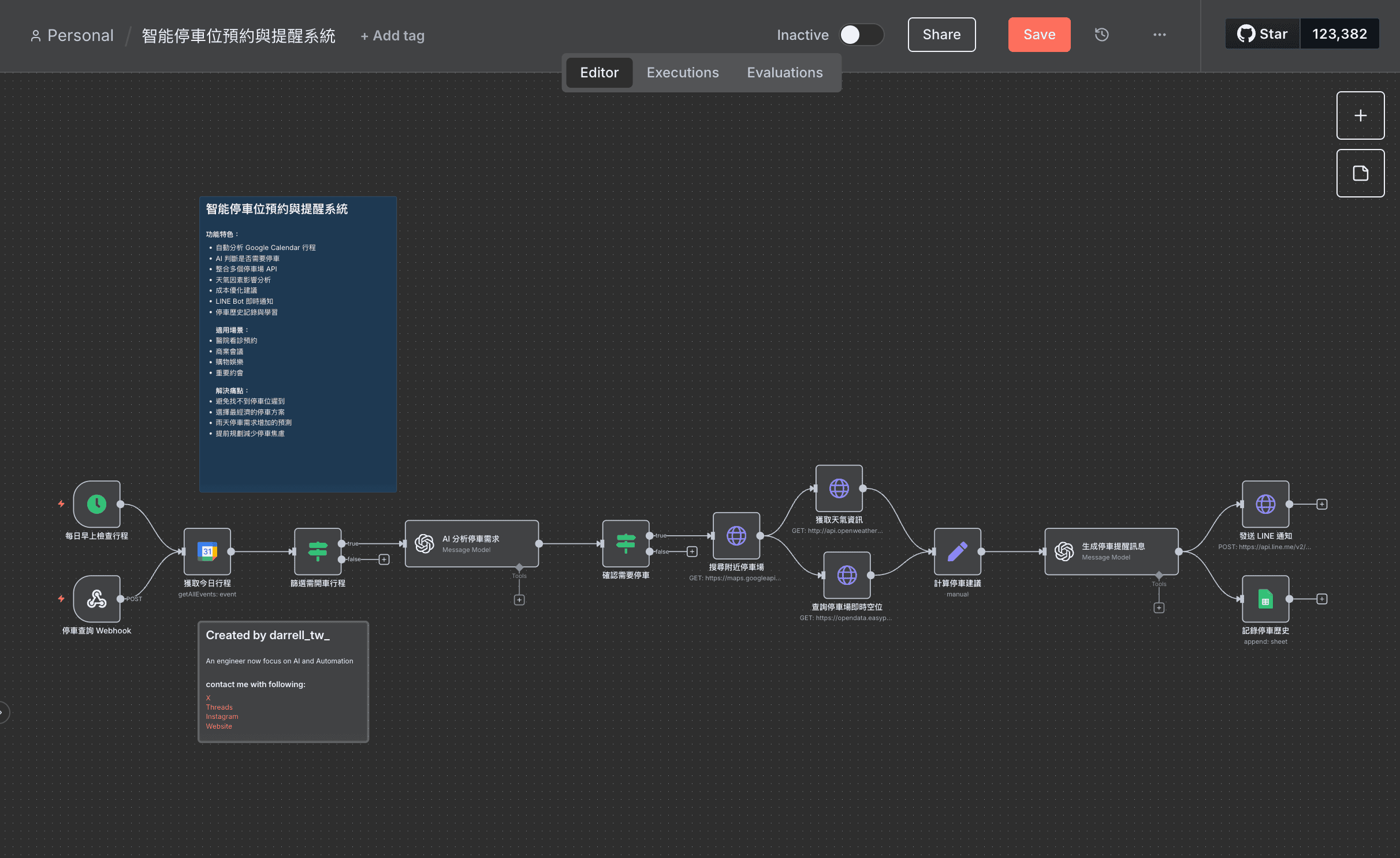Switch to the Executions tab
The image size is (1400, 858).
pyautogui.click(x=682, y=73)
